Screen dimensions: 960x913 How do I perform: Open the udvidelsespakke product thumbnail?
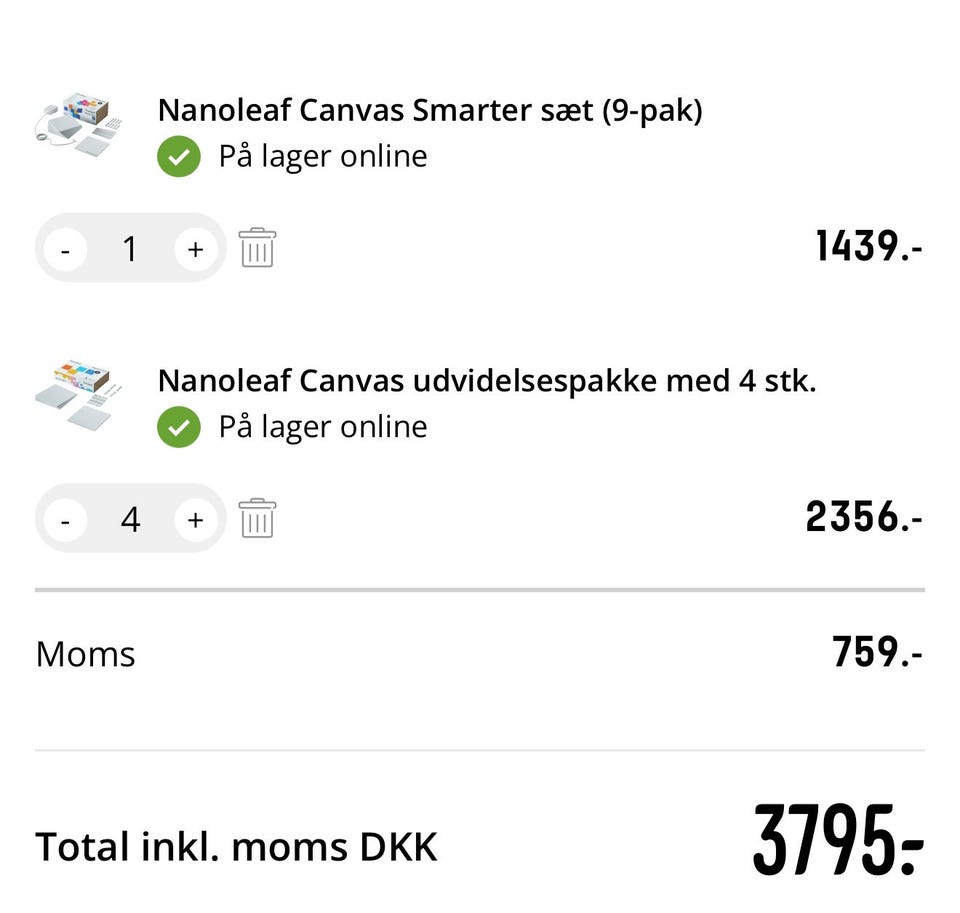(x=78, y=396)
